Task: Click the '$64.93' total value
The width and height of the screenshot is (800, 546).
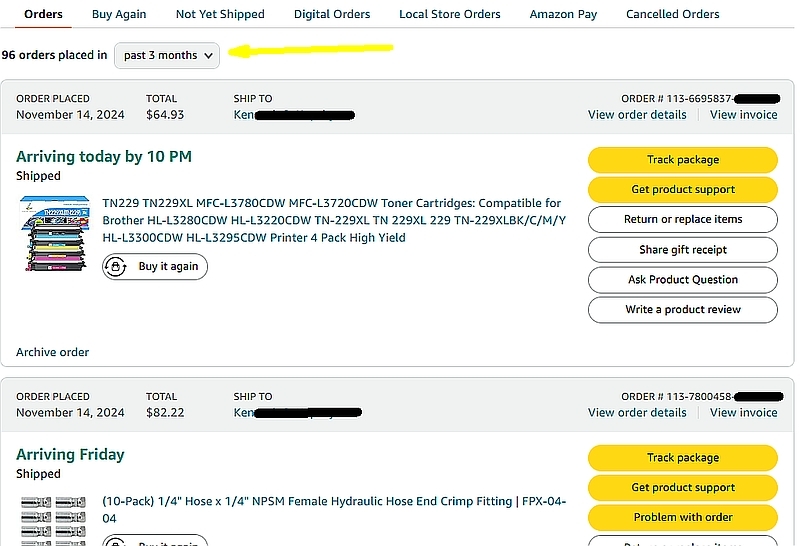Action: [165, 115]
